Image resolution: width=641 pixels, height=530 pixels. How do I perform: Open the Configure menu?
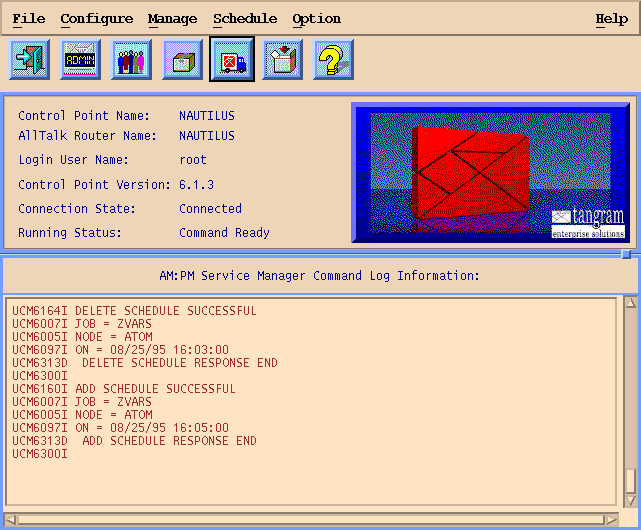(96, 19)
